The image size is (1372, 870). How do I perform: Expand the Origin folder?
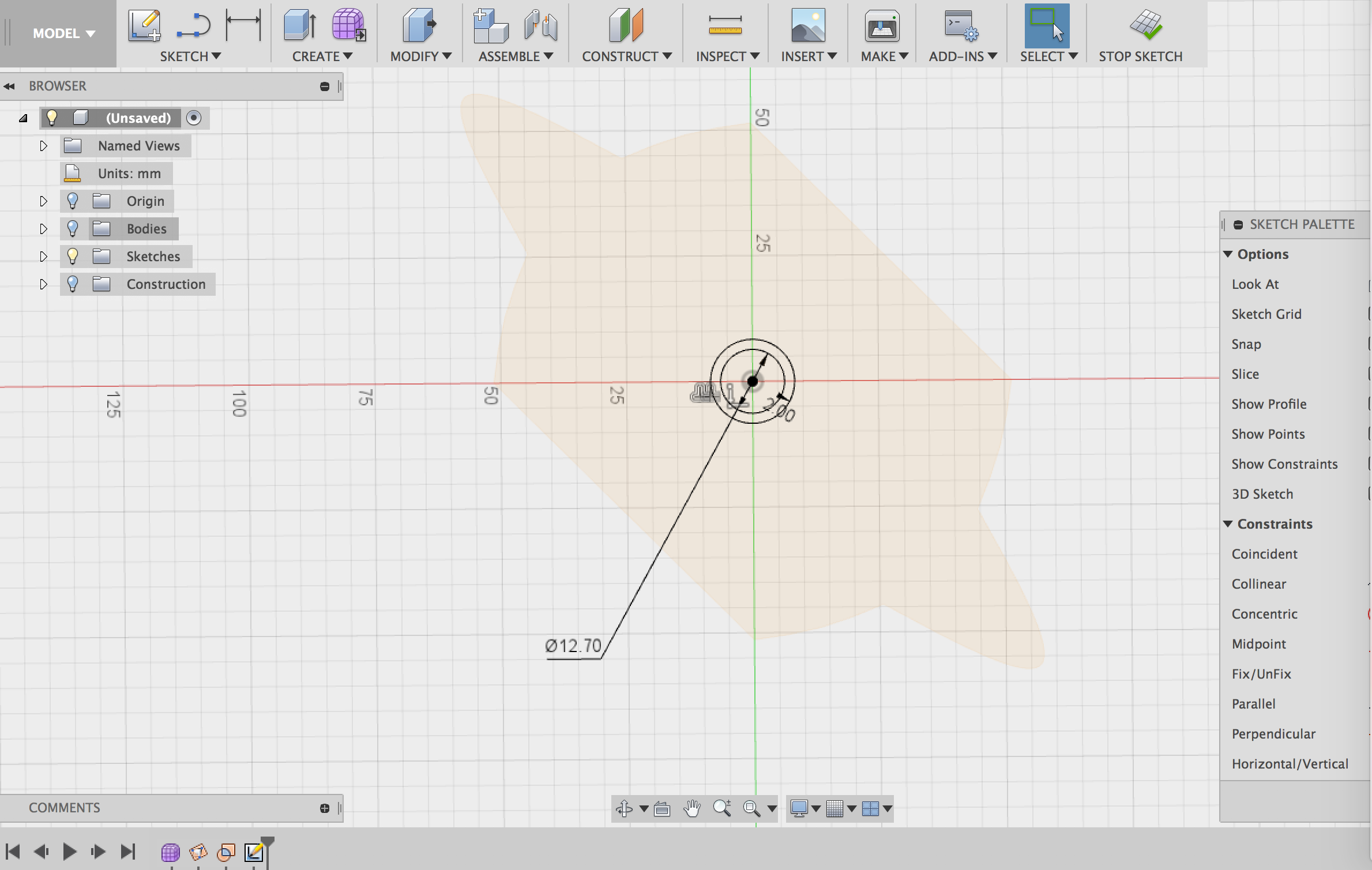pyautogui.click(x=43, y=201)
